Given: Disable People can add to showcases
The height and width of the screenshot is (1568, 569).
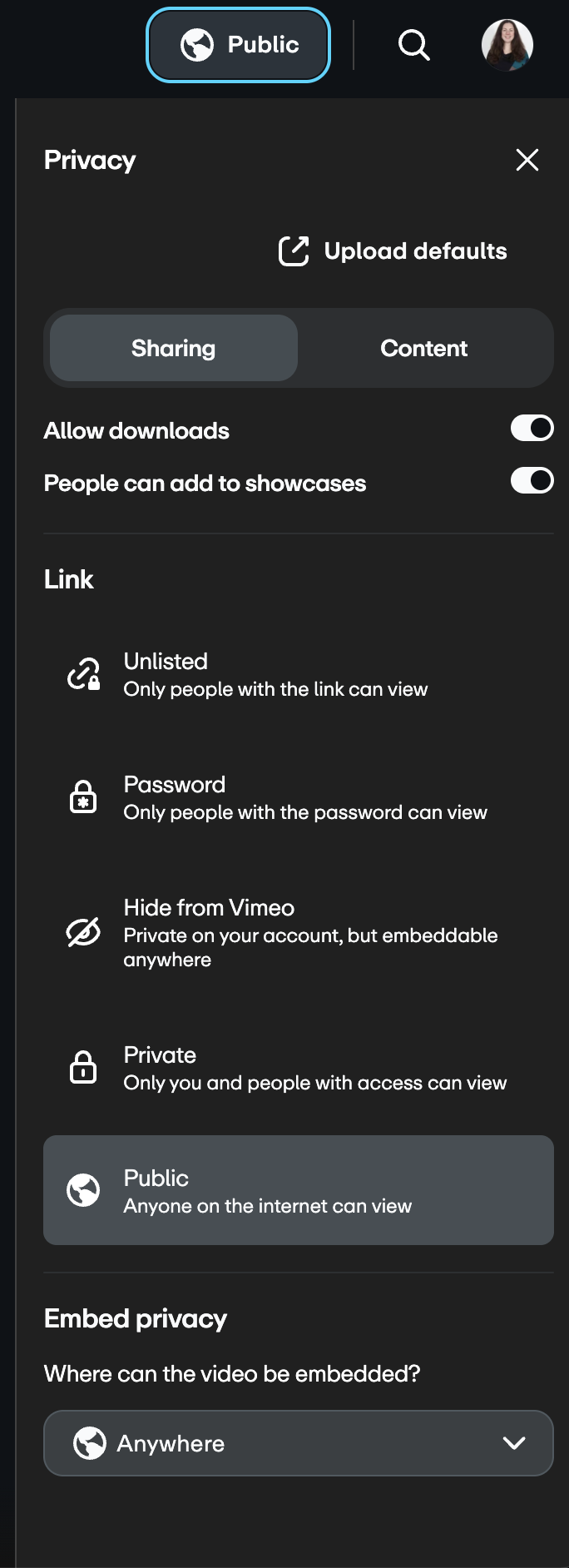Looking at the screenshot, I should tap(532, 481).
